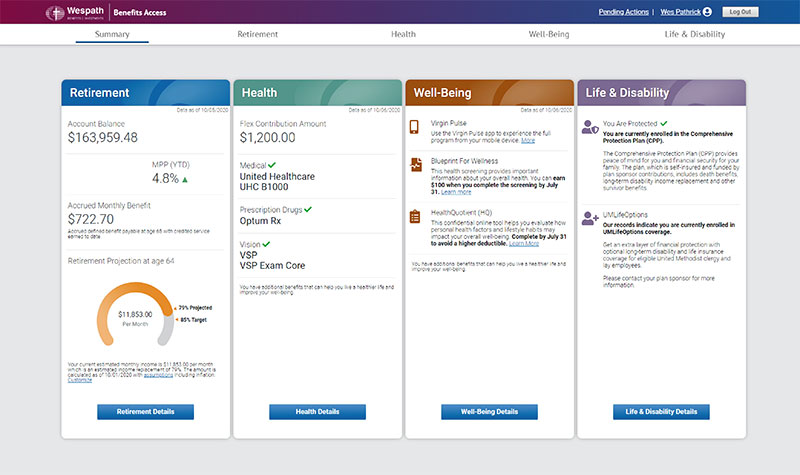The image size is (800, 475).
Task: Click Retirement Projection at age 64 label
Action: pyautogui.click(x=121, y=261)
